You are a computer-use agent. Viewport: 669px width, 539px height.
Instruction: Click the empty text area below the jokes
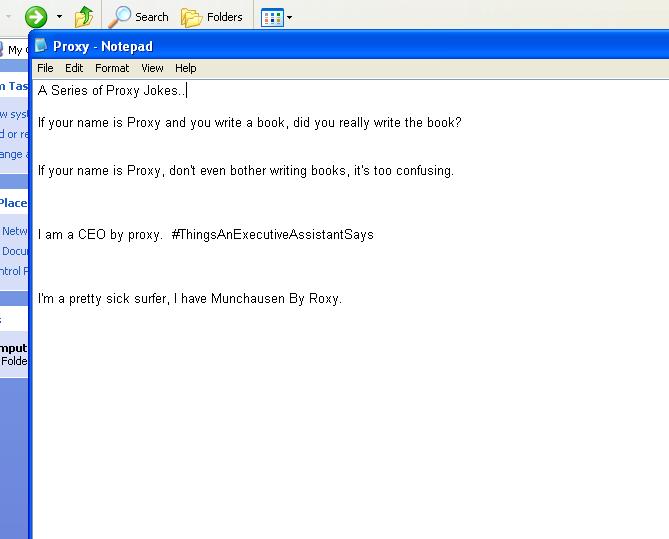(x=350, y=420)
